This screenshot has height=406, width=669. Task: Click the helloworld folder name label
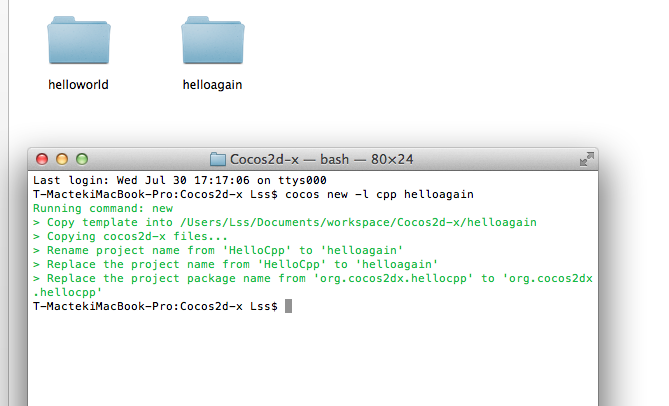[79, 85]
